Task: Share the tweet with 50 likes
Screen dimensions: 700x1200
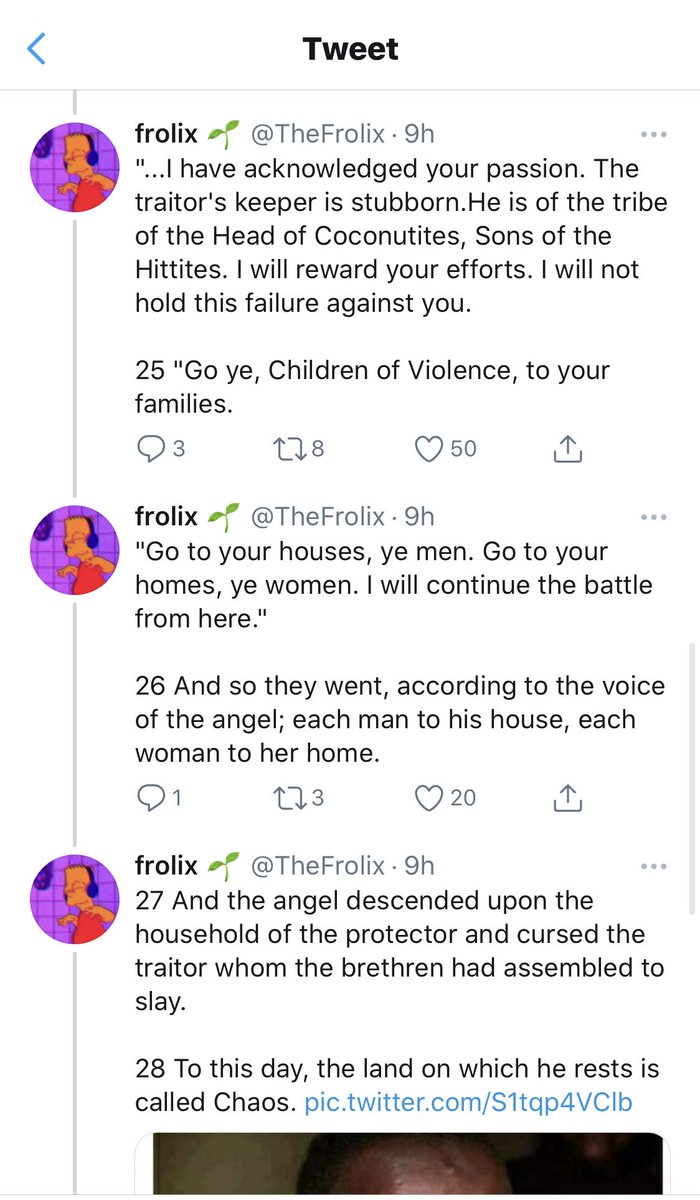Action: [x=567, y=450]
